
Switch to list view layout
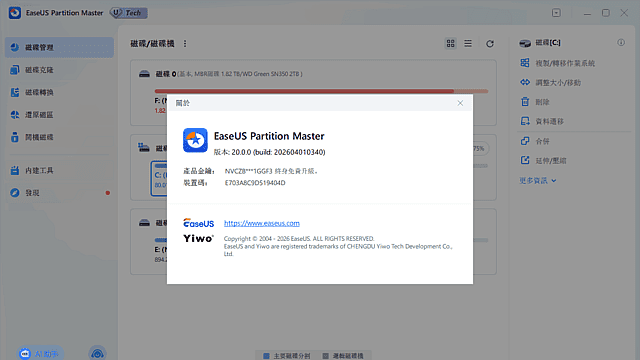point(468,43)
